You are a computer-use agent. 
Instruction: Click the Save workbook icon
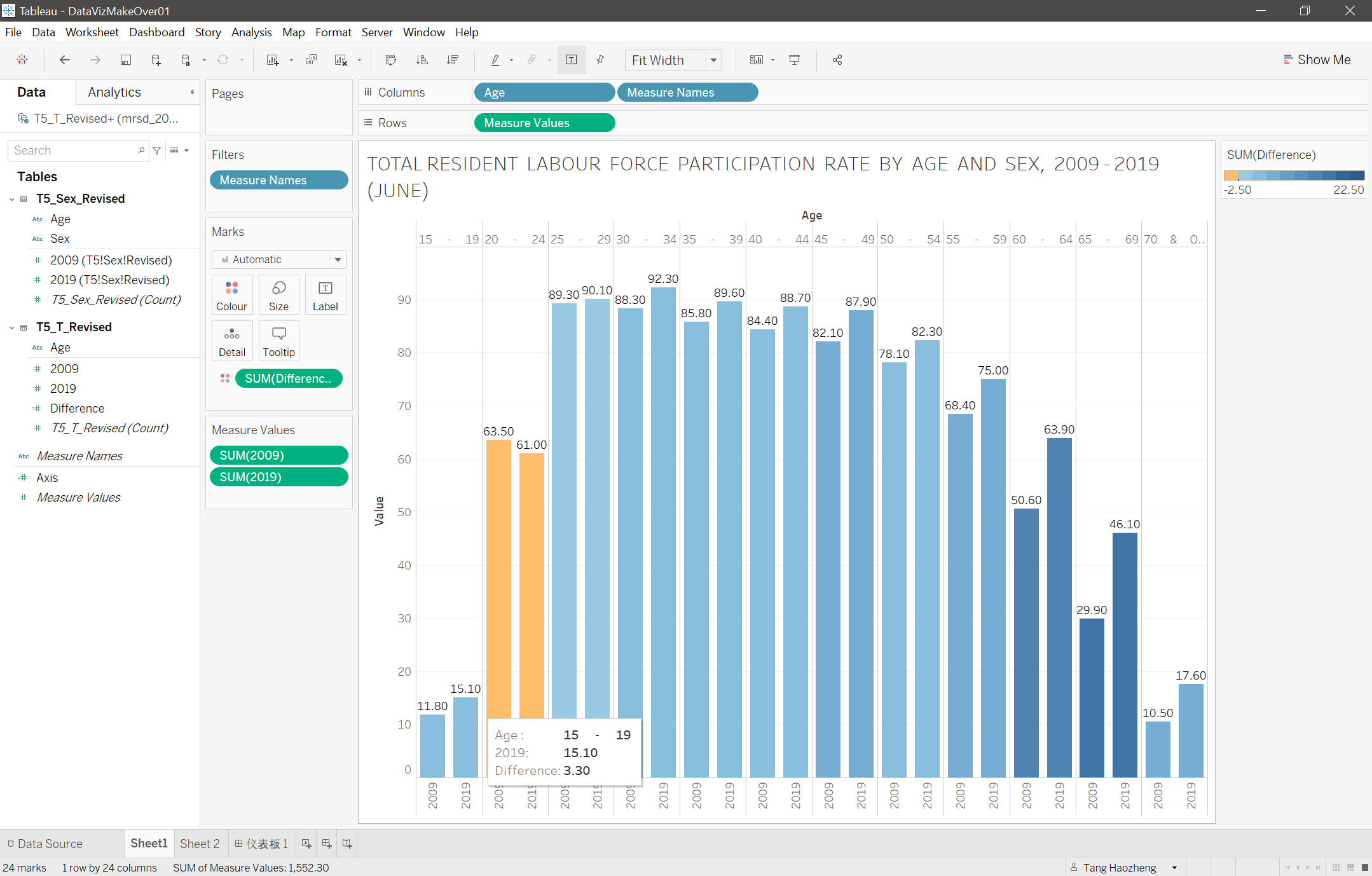[x=126, y=60]
